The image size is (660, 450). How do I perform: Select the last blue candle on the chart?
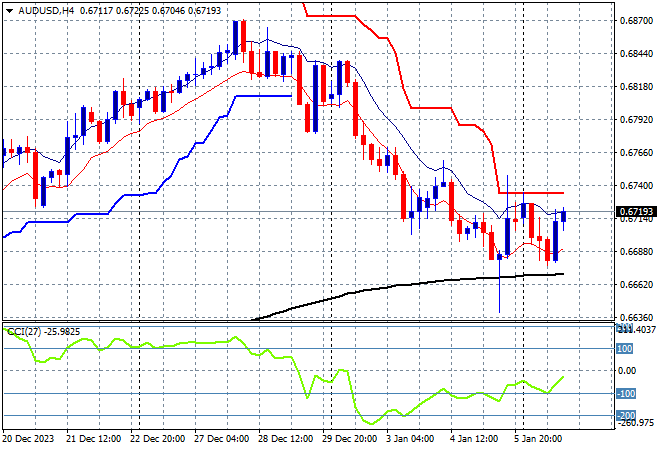[x=564, y=215]
